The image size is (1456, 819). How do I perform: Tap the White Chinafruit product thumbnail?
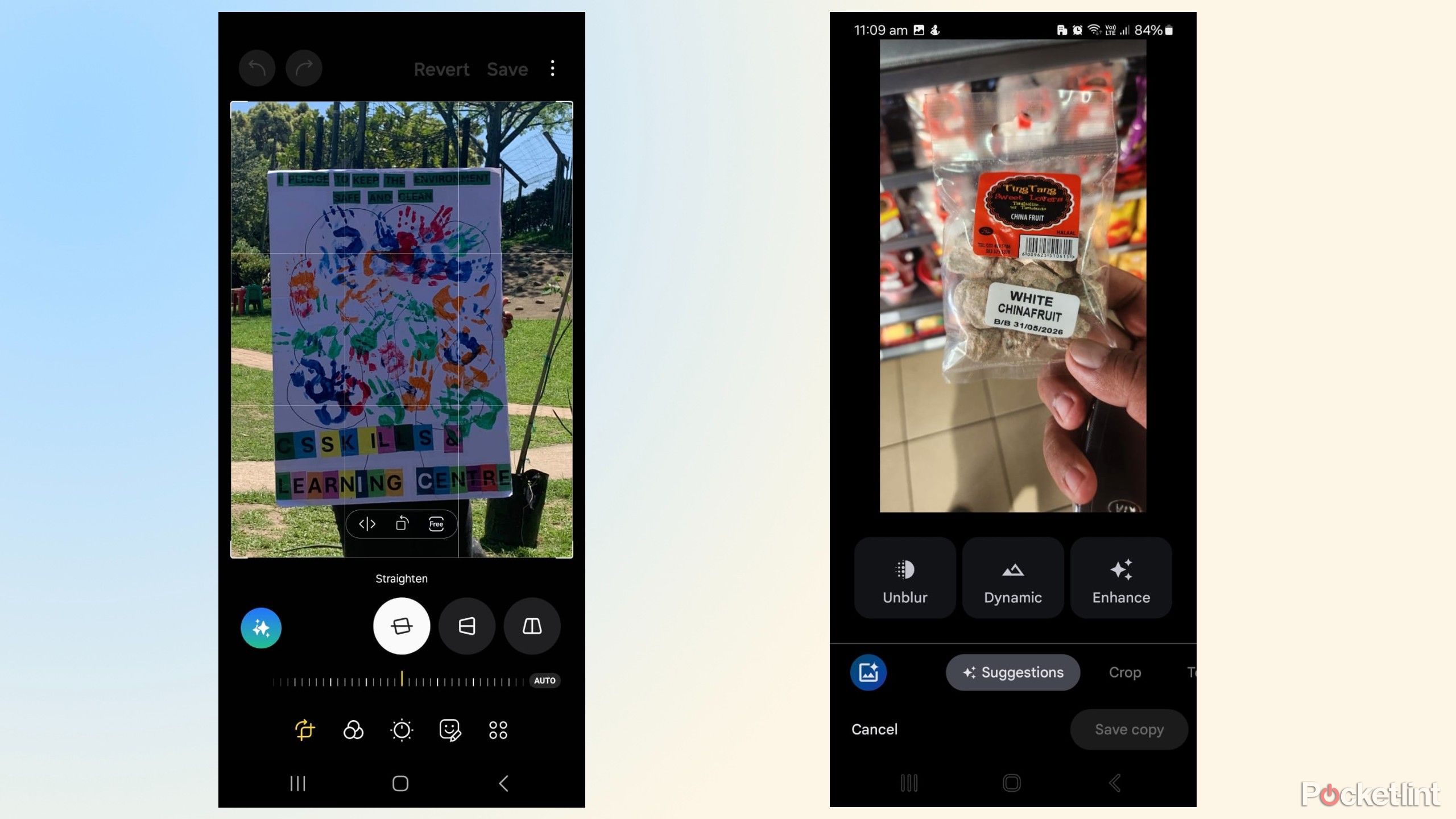1012,280
